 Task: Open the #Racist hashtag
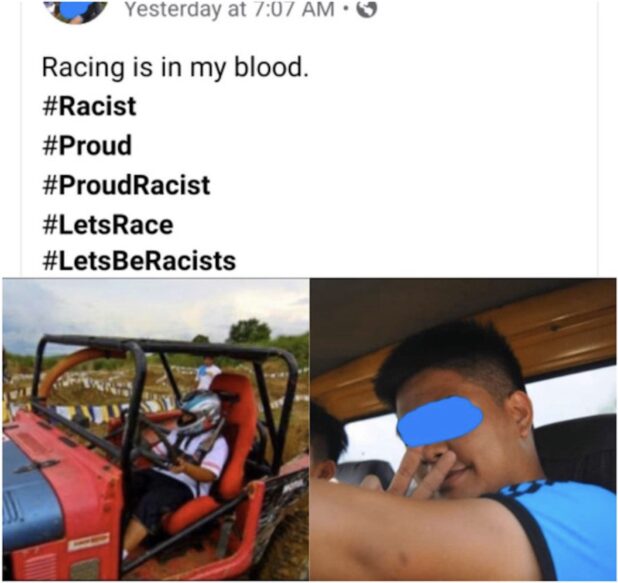pyautogui.click(x=89, y=106)
